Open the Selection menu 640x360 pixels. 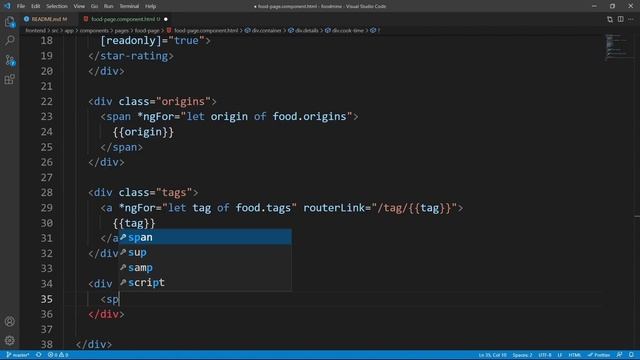click(x=57, y=6)
